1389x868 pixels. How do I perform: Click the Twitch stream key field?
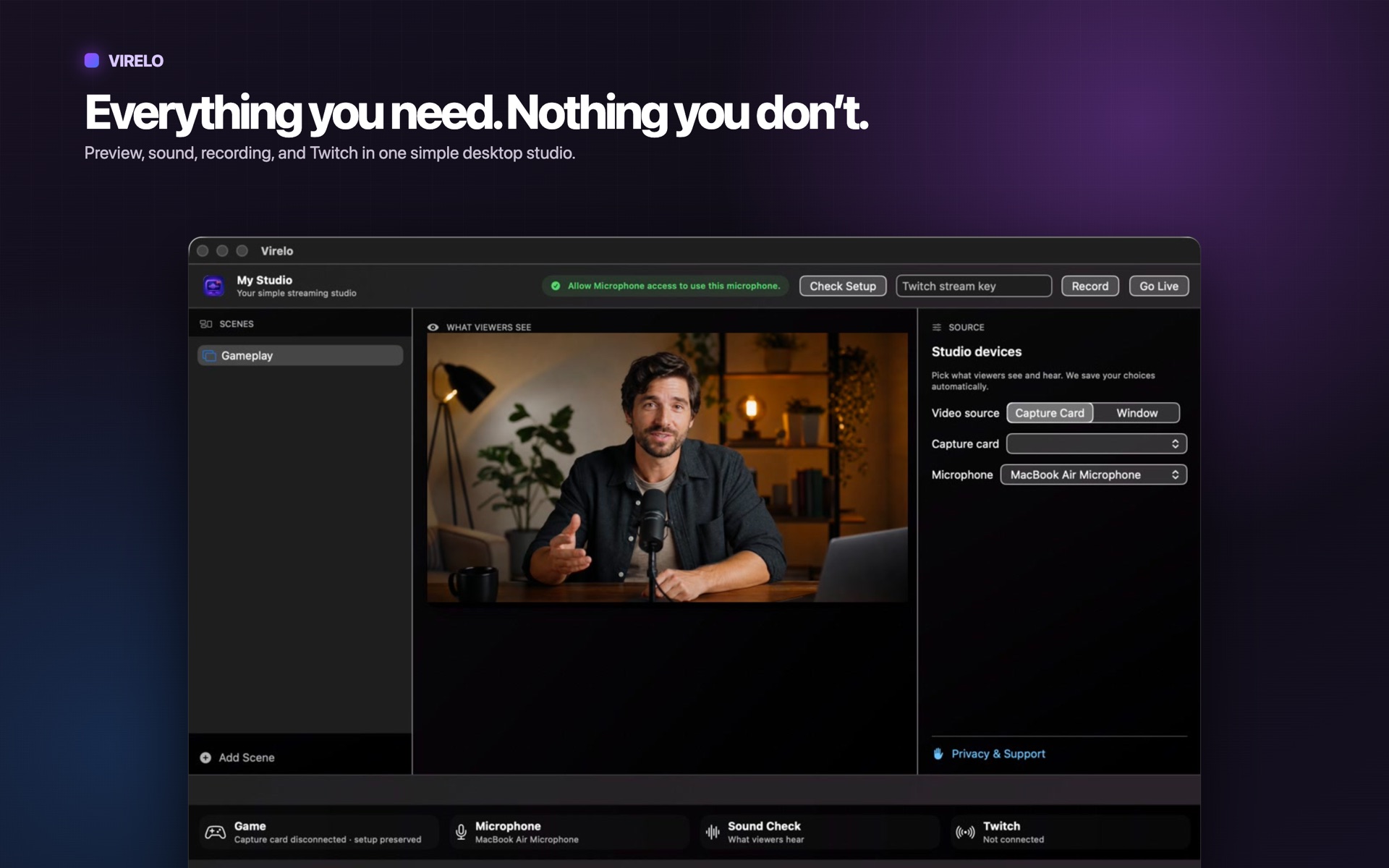(x=974, y=286)
